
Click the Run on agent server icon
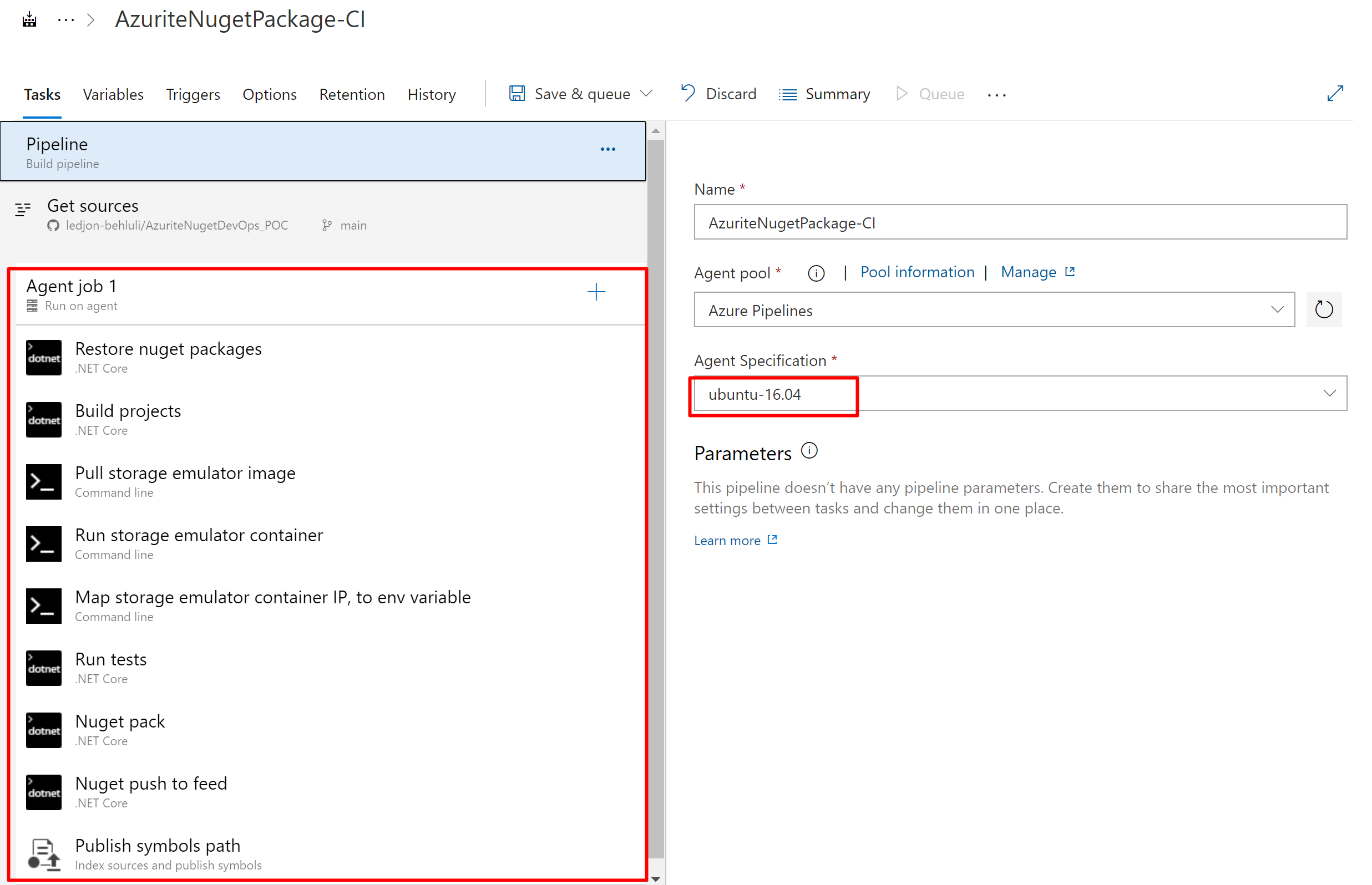click(x=32, y=306)
